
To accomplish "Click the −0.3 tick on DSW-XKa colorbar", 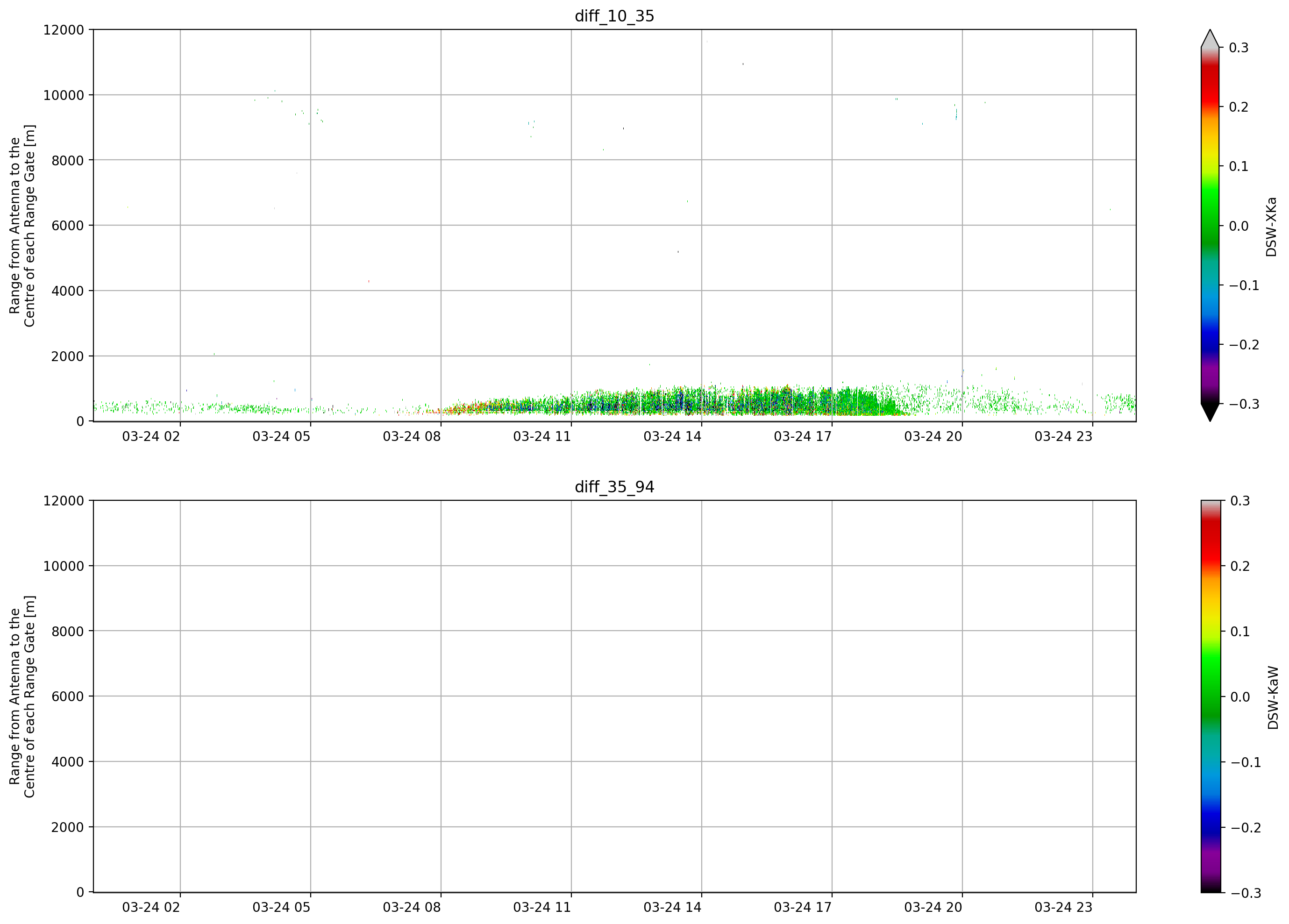I will tap(1244, 404).
